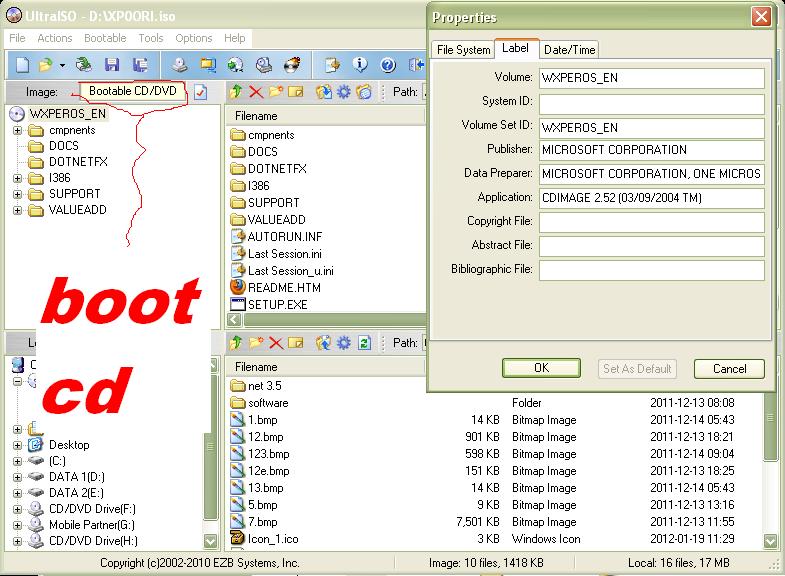Click the image file list horizontal scroll left arrow
The image size is (785, 576).
[234, 319]
